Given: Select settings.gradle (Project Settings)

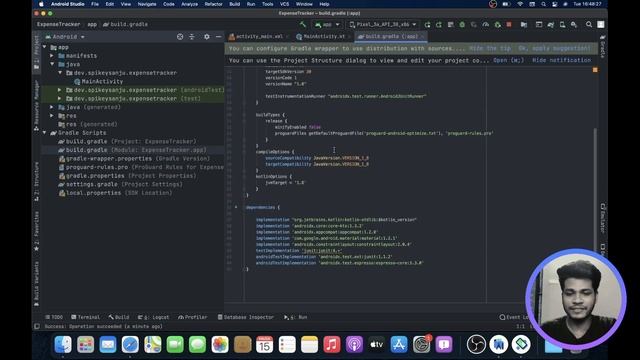Looking at the screenshot, I should point(120,184).
